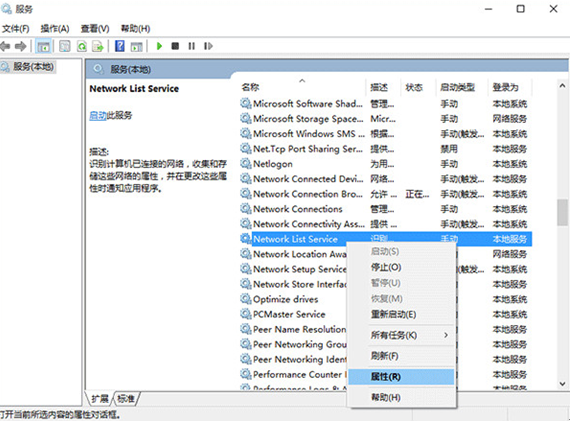Click the Pause Service toolbar icon
Screen dimensions: 570x421
(x=192, y=46)
